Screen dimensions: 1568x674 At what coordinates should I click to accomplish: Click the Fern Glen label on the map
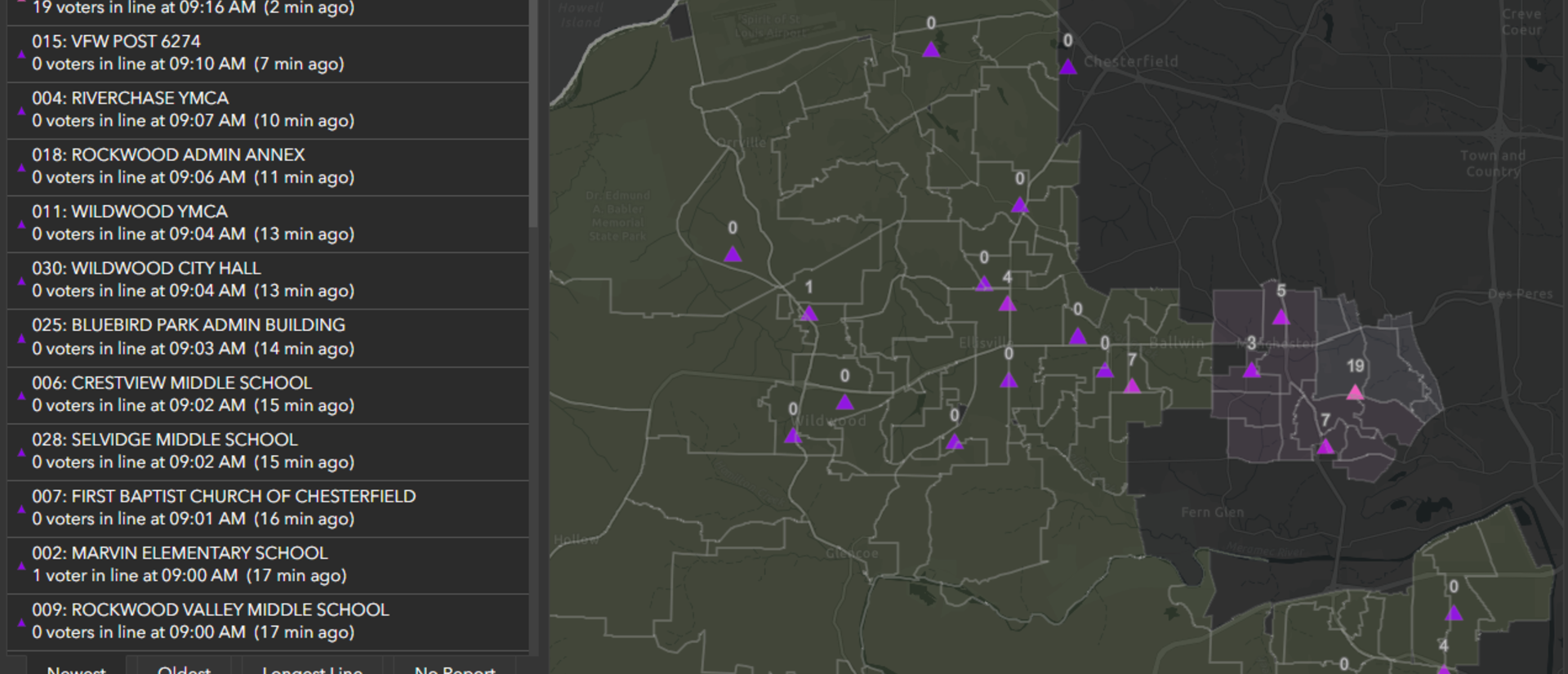1213,512
